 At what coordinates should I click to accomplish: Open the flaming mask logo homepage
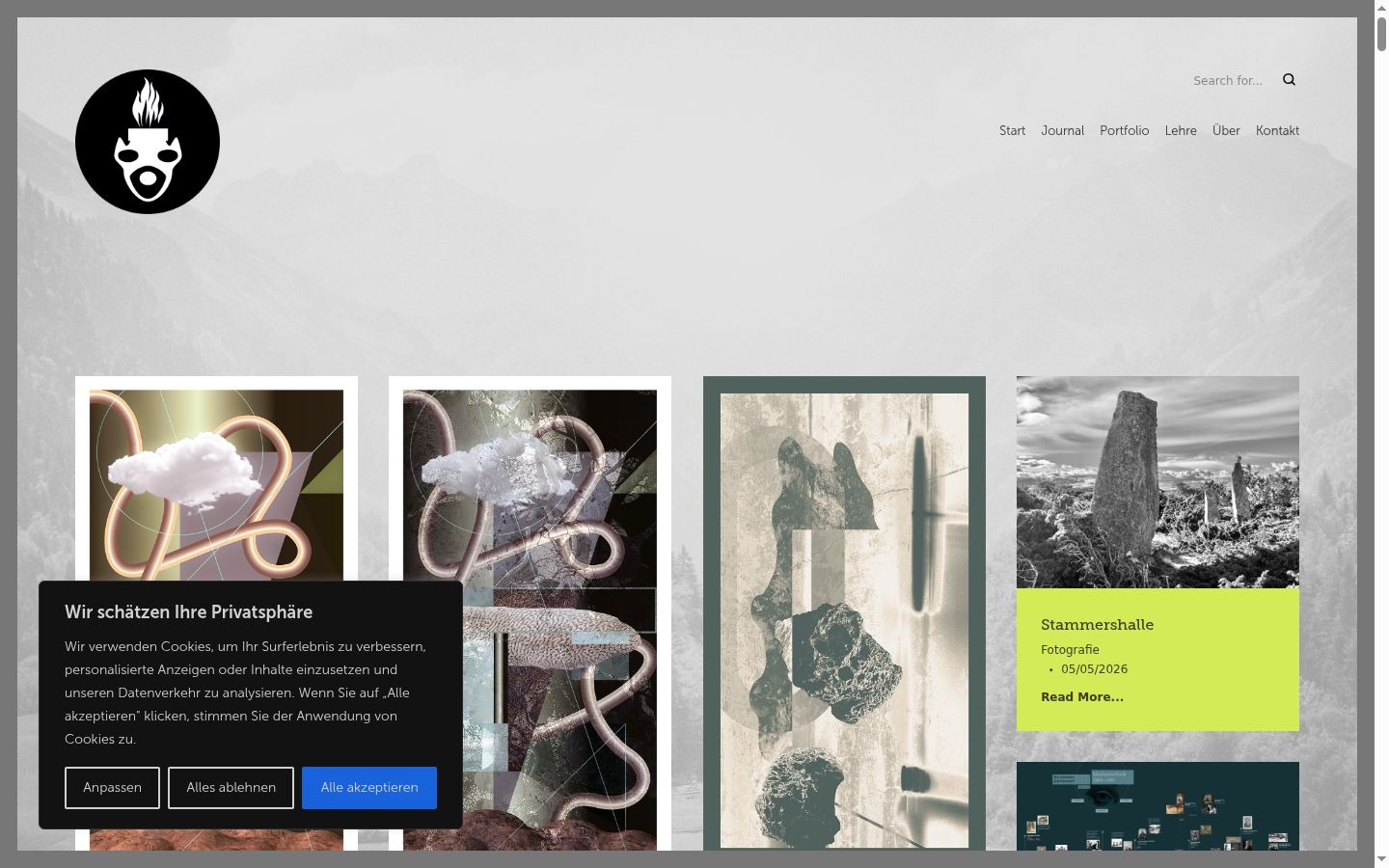point(148,142)
